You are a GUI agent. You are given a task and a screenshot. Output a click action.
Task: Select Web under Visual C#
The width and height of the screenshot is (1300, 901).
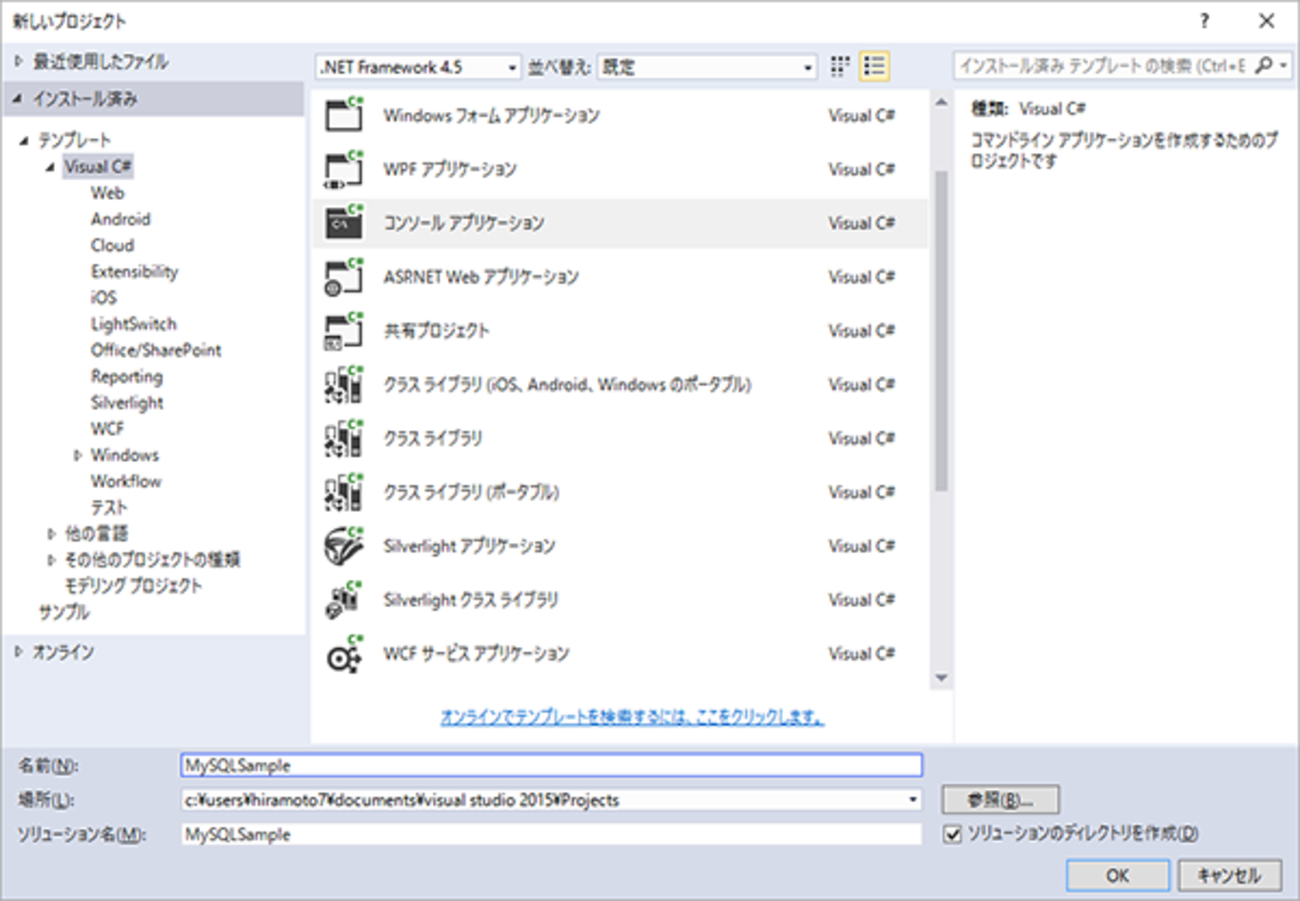point(108,193)
